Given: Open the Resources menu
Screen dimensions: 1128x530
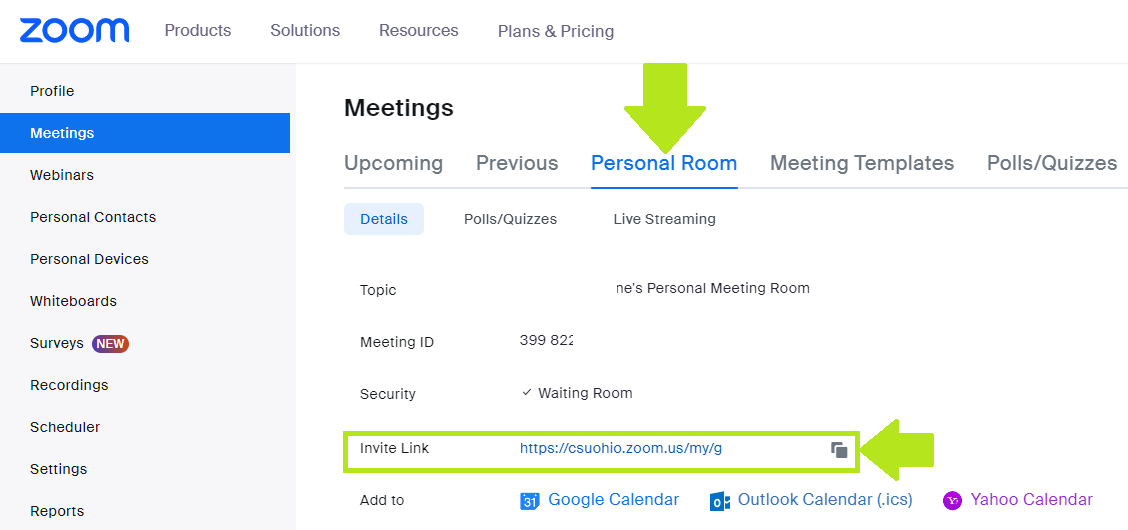Looking at the screenshot, I should tap(418, 30).
